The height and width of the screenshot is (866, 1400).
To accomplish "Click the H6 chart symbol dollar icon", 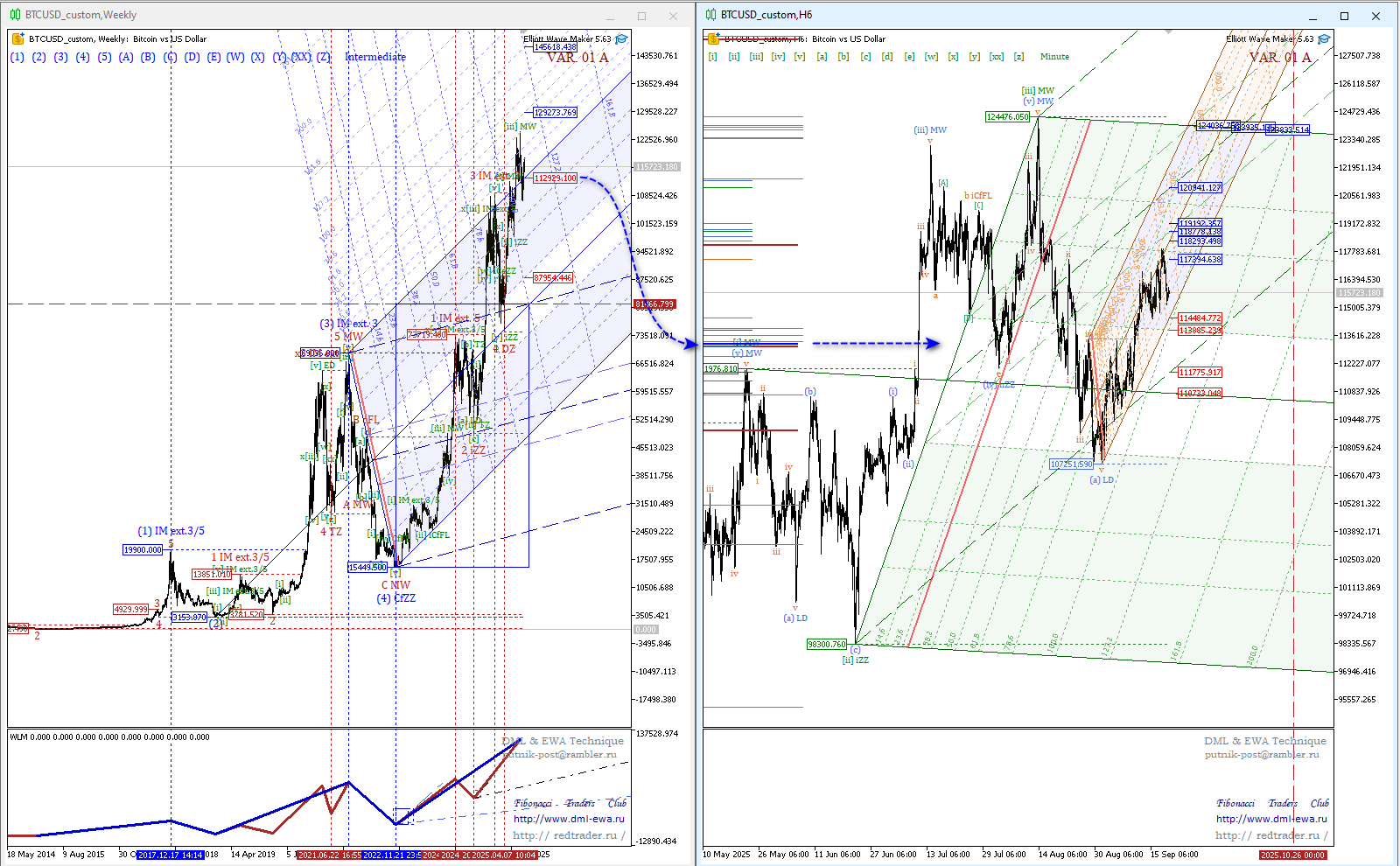I will click(713, 38).
